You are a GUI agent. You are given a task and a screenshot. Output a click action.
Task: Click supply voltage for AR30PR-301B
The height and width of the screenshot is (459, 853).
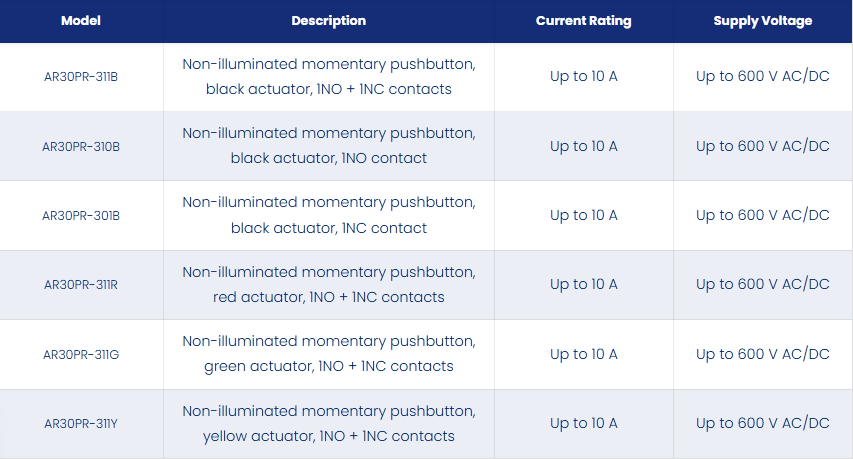point(763,215)
